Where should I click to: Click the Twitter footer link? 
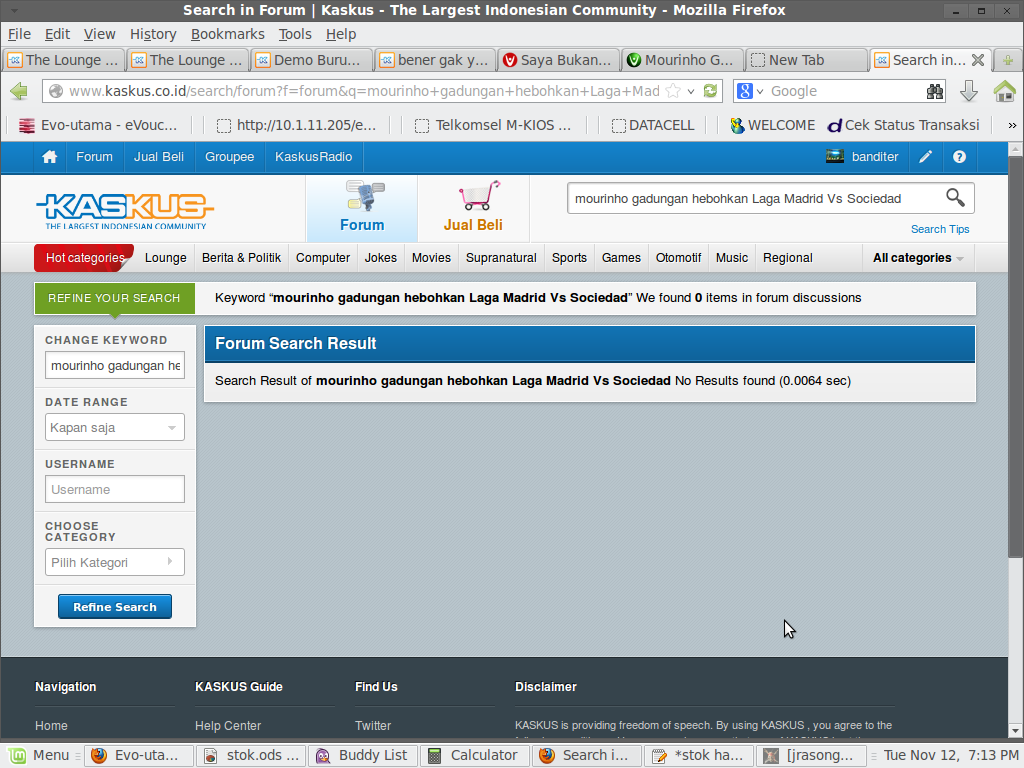pos(373,726)
